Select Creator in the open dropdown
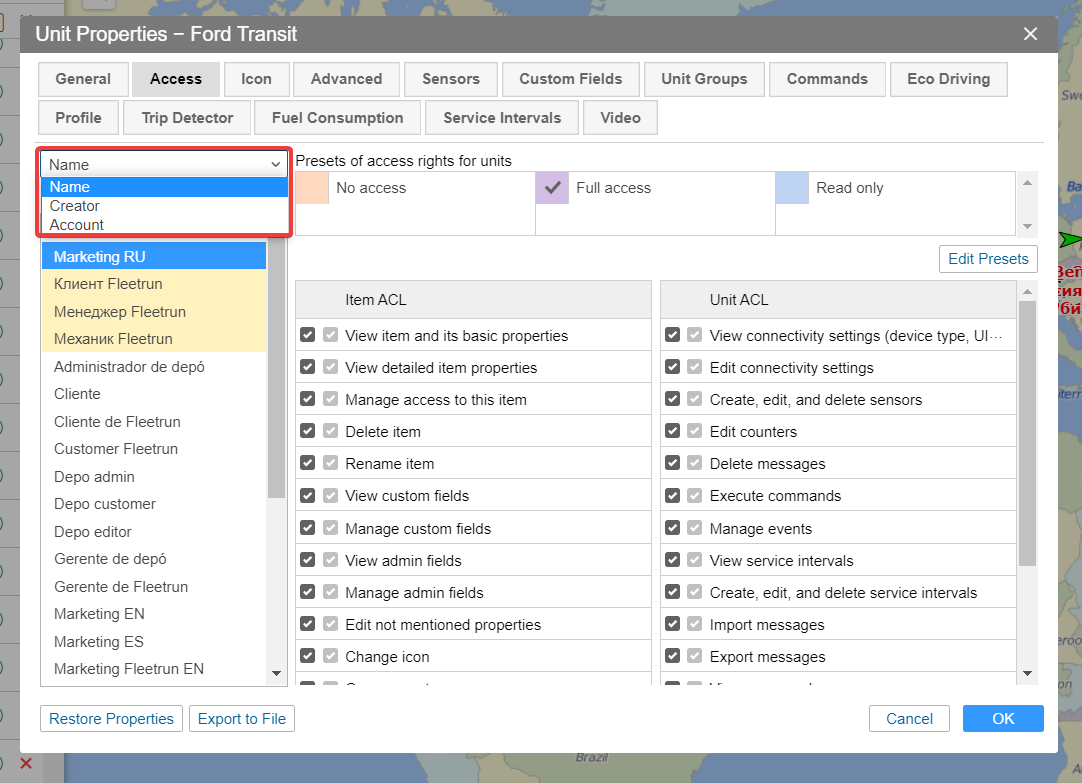This screenshot has width=1082, height=783. pyautogui.click(x=75, y=206)
